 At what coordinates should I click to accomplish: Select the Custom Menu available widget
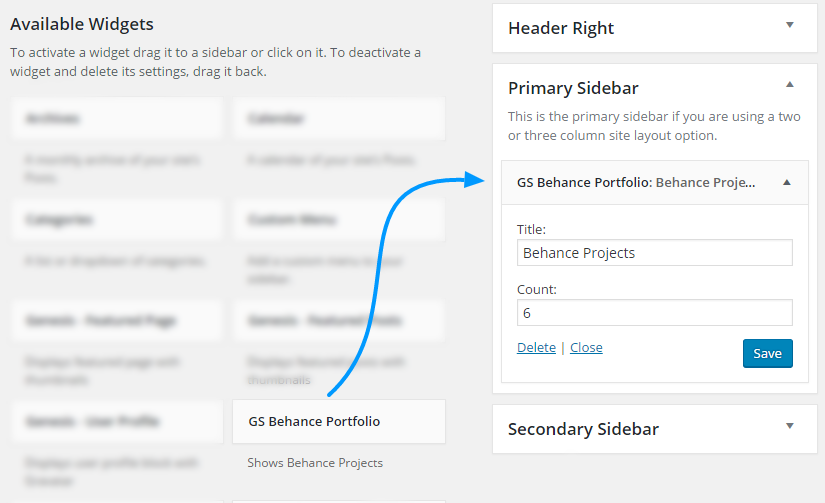[x=338, y=219]
